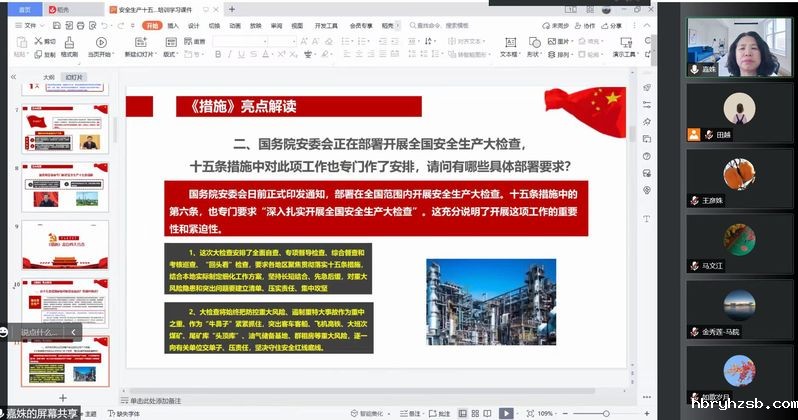Open the 大纲 outline panel tab
798x420 pixels.
(x=47, y=75)
